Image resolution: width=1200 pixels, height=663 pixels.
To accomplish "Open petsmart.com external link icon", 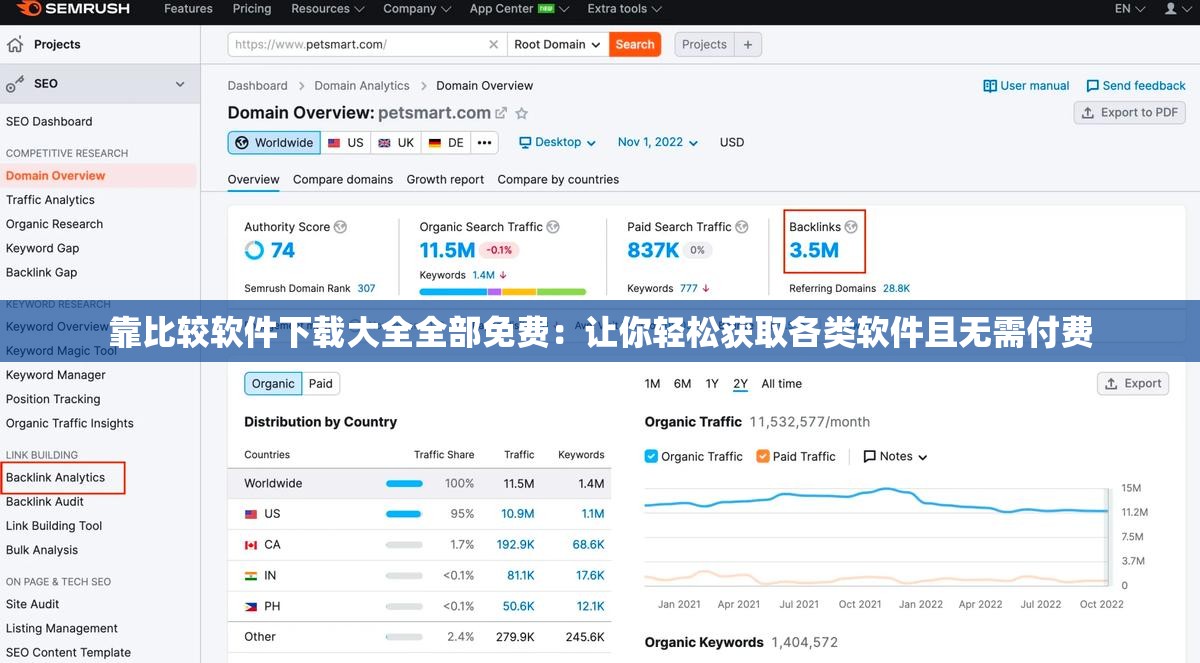I will coord(502,113).
